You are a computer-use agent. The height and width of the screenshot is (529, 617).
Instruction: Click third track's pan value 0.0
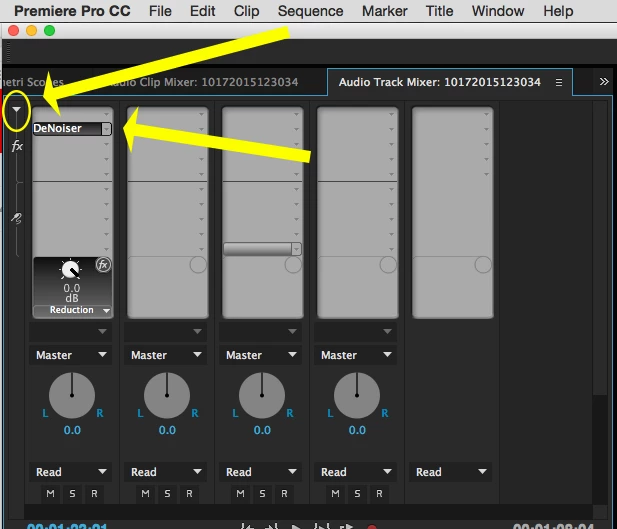pyautogui.click(x=262, y=430)
